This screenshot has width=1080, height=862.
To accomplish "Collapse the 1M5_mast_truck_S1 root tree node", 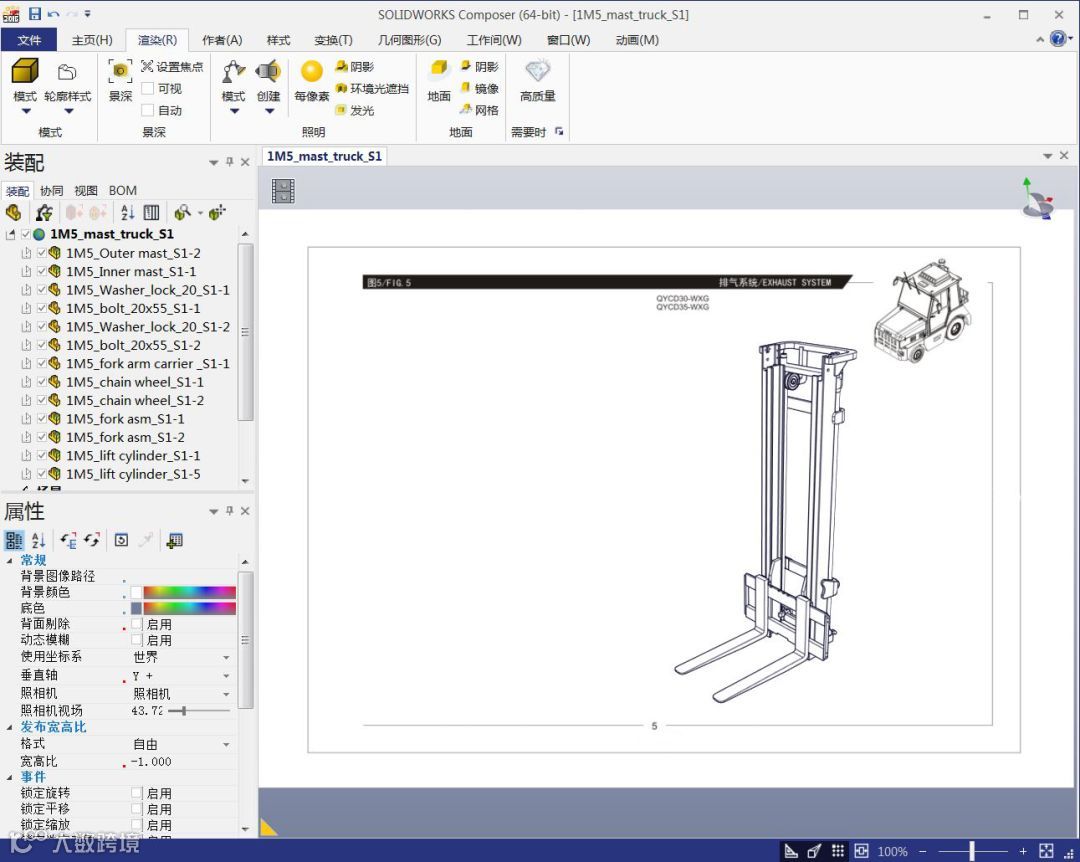I will [11, 235].
